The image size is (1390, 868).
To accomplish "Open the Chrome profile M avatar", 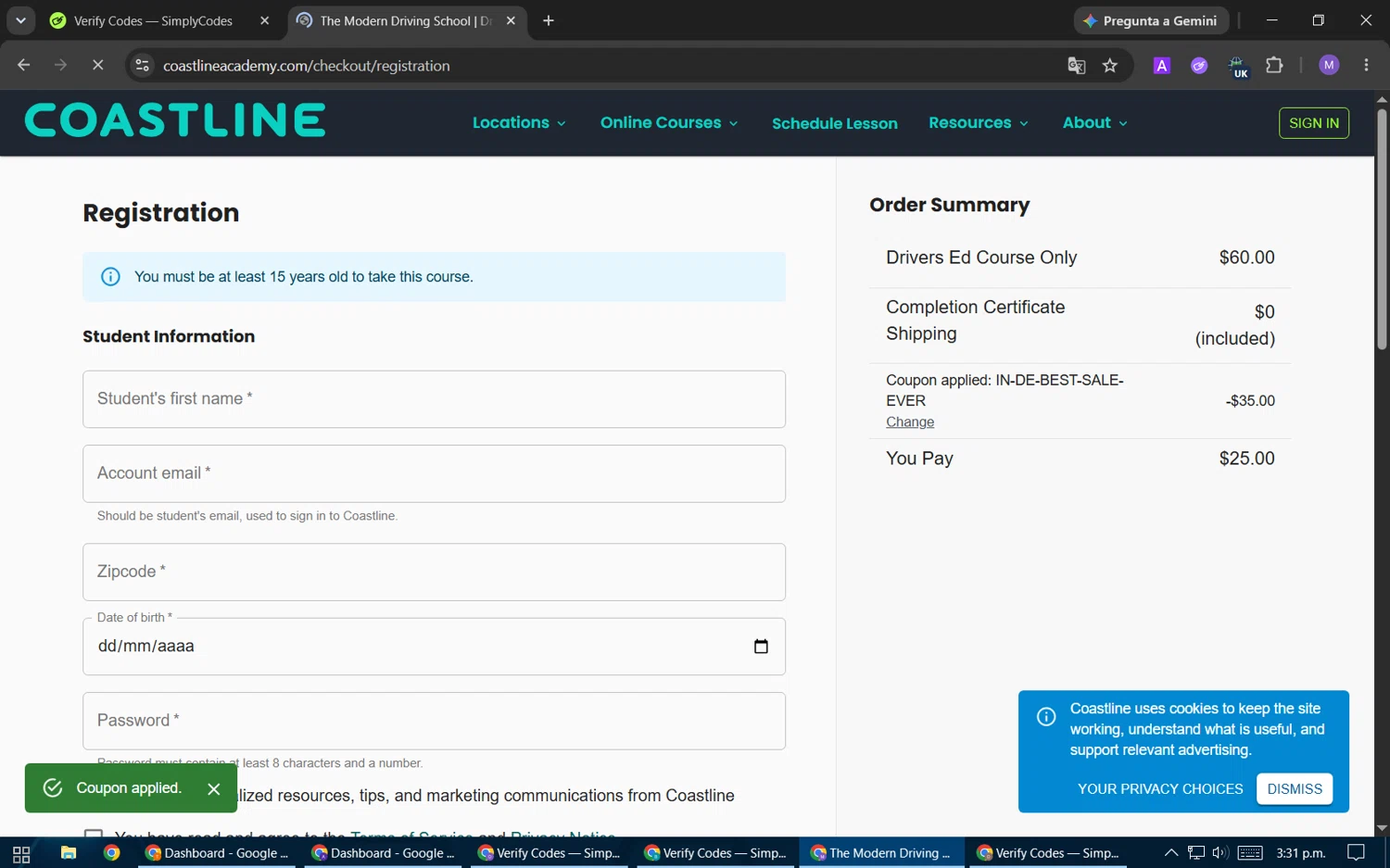I will coord(1329,65).
